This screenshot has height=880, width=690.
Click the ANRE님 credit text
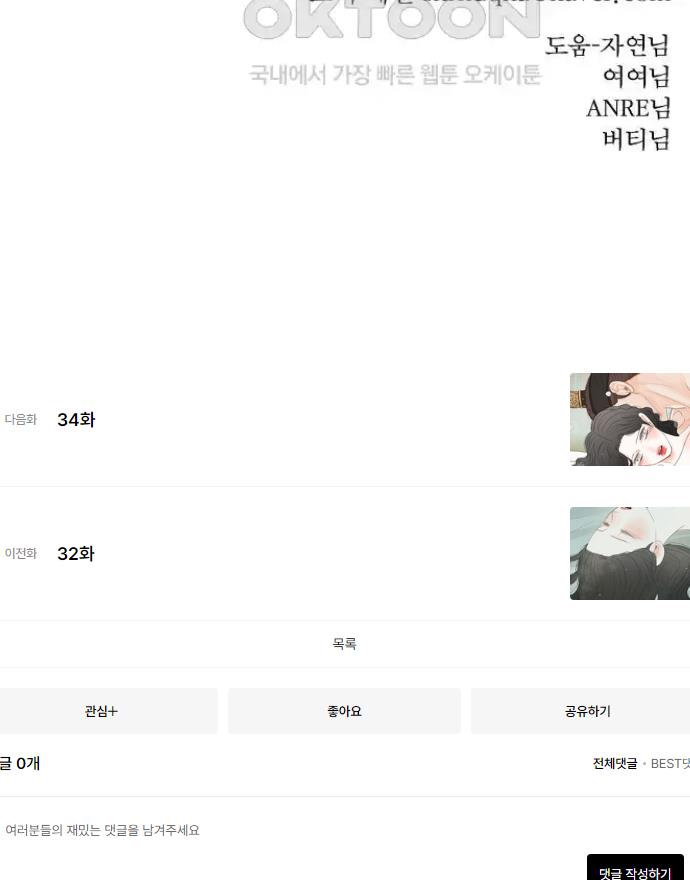click(x=628, y=108)
